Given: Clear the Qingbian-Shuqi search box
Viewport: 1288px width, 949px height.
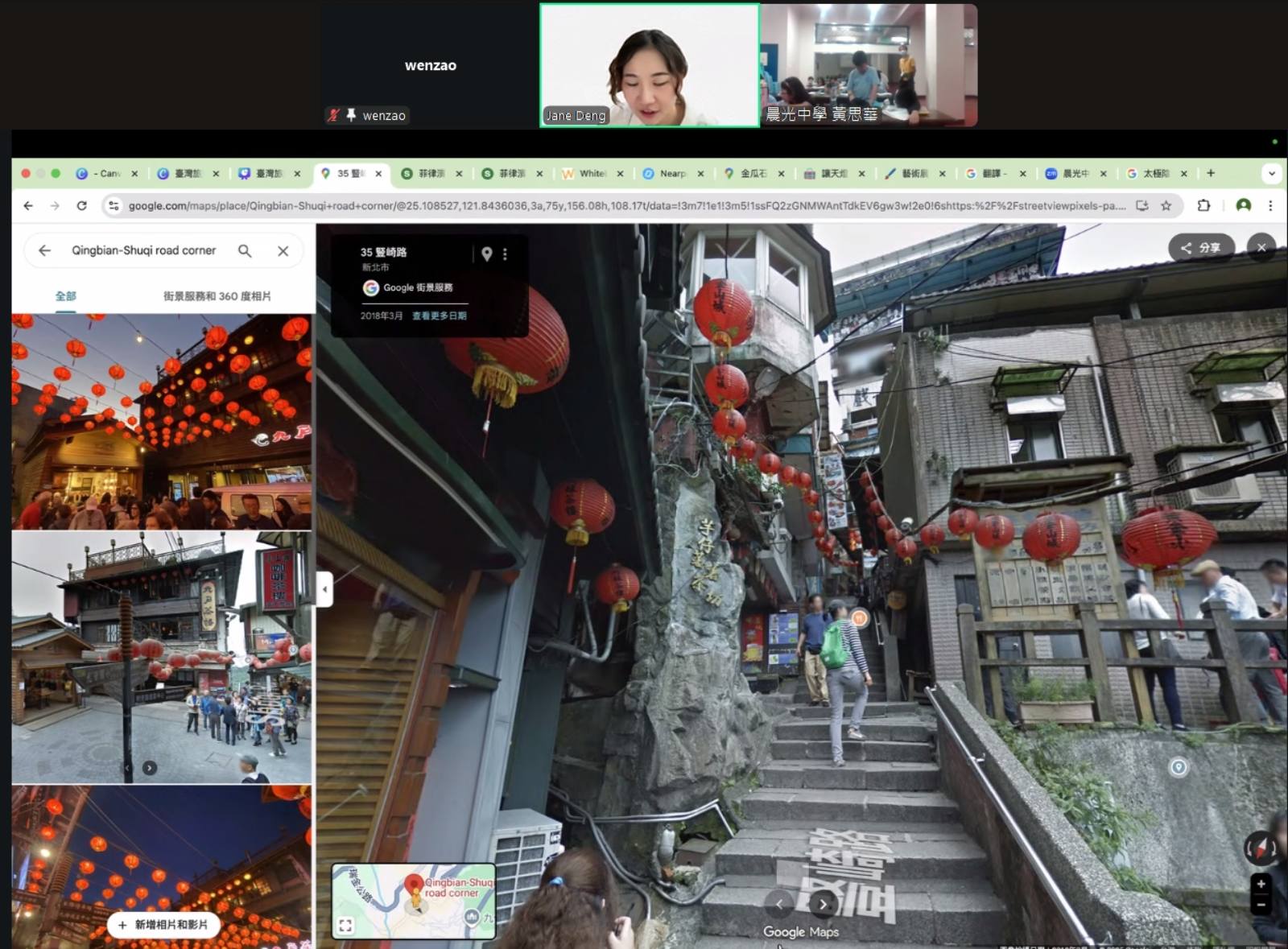Looking at the screenshot, I should 283,250.
